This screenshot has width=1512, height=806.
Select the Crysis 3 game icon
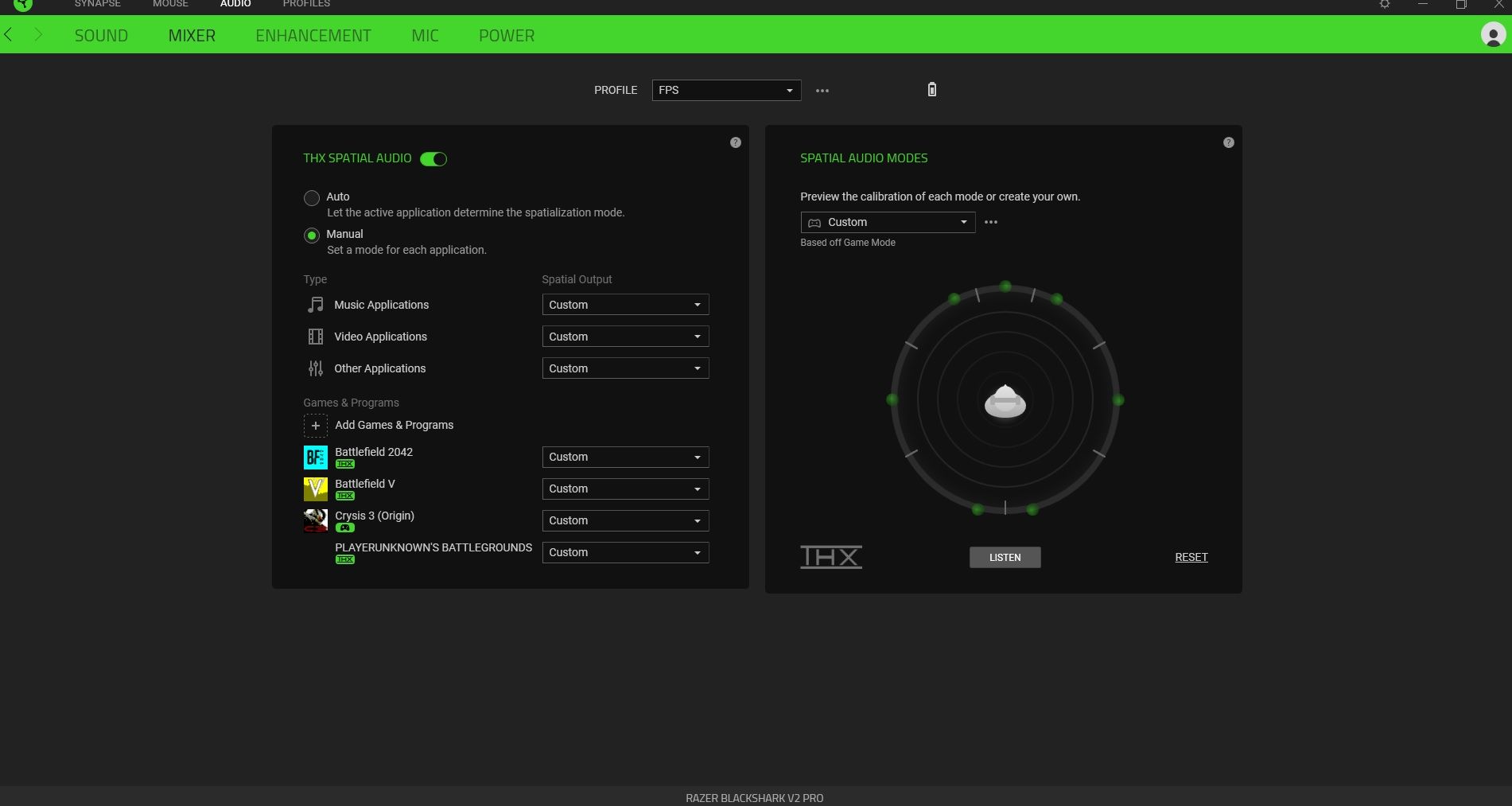point(316,521)
